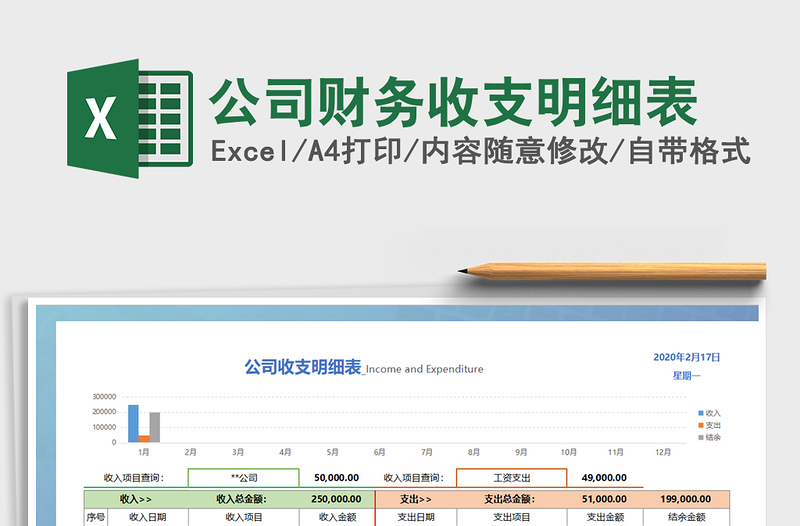This screenshot has width=800, height=526.
Task: Click the pencil image above the sheet
Action: (612, 271)
